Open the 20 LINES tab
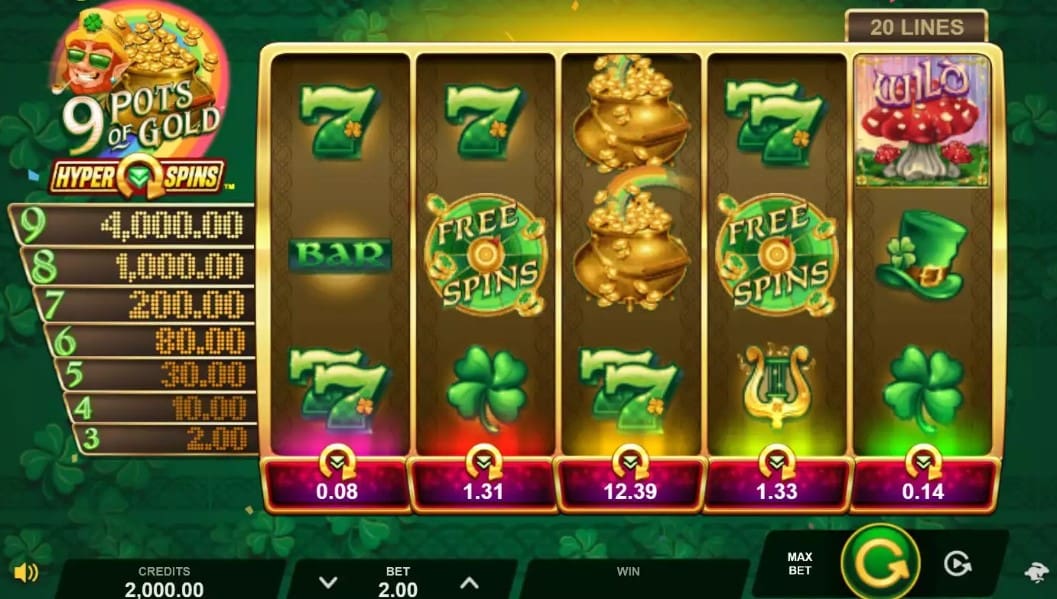Viewport: 1057px width, 599px height. point(916,27)
